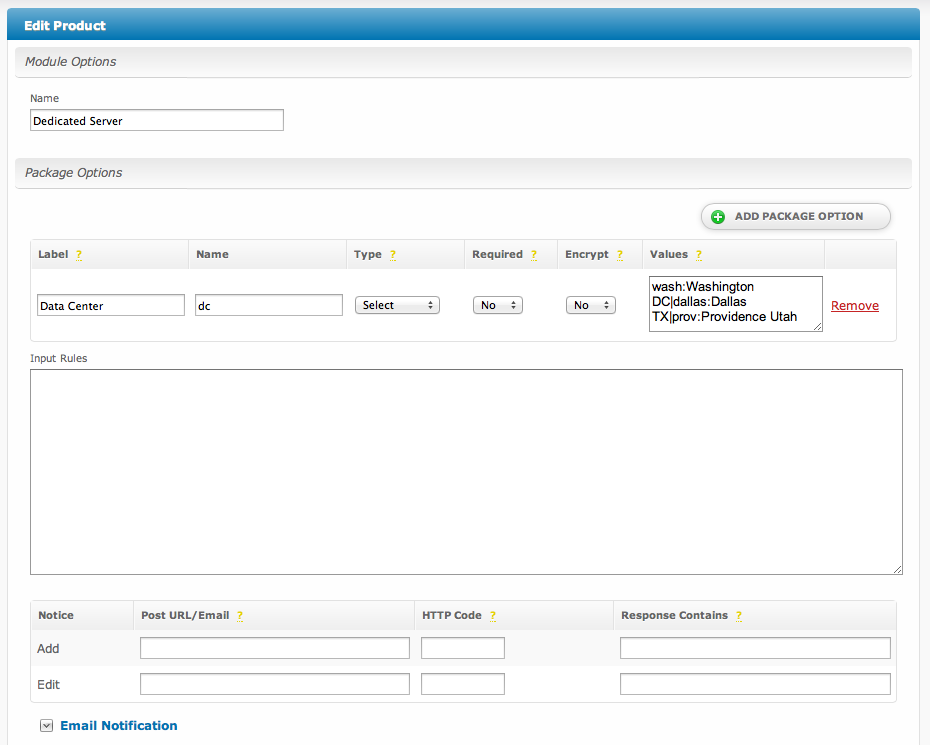This screenshot has width=930, height=745.
Task: Click the help icon beside HTTP Code
Action: 493,616
